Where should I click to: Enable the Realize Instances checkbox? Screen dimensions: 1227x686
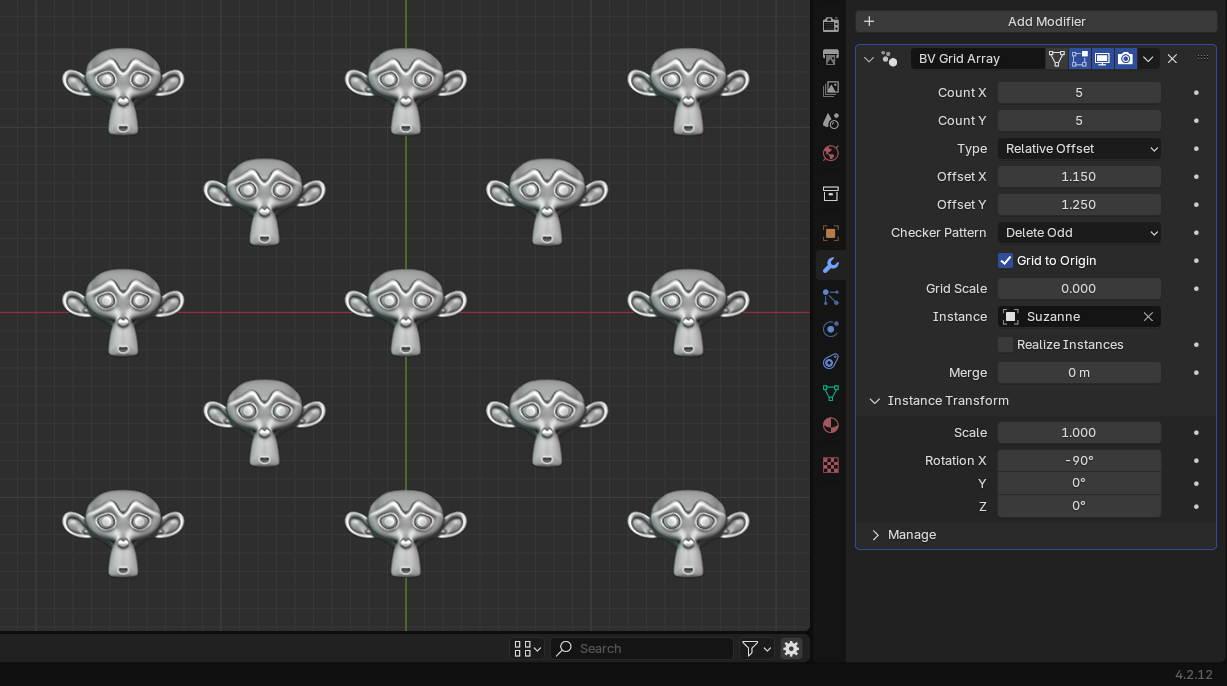click(x=1006, y=345)
